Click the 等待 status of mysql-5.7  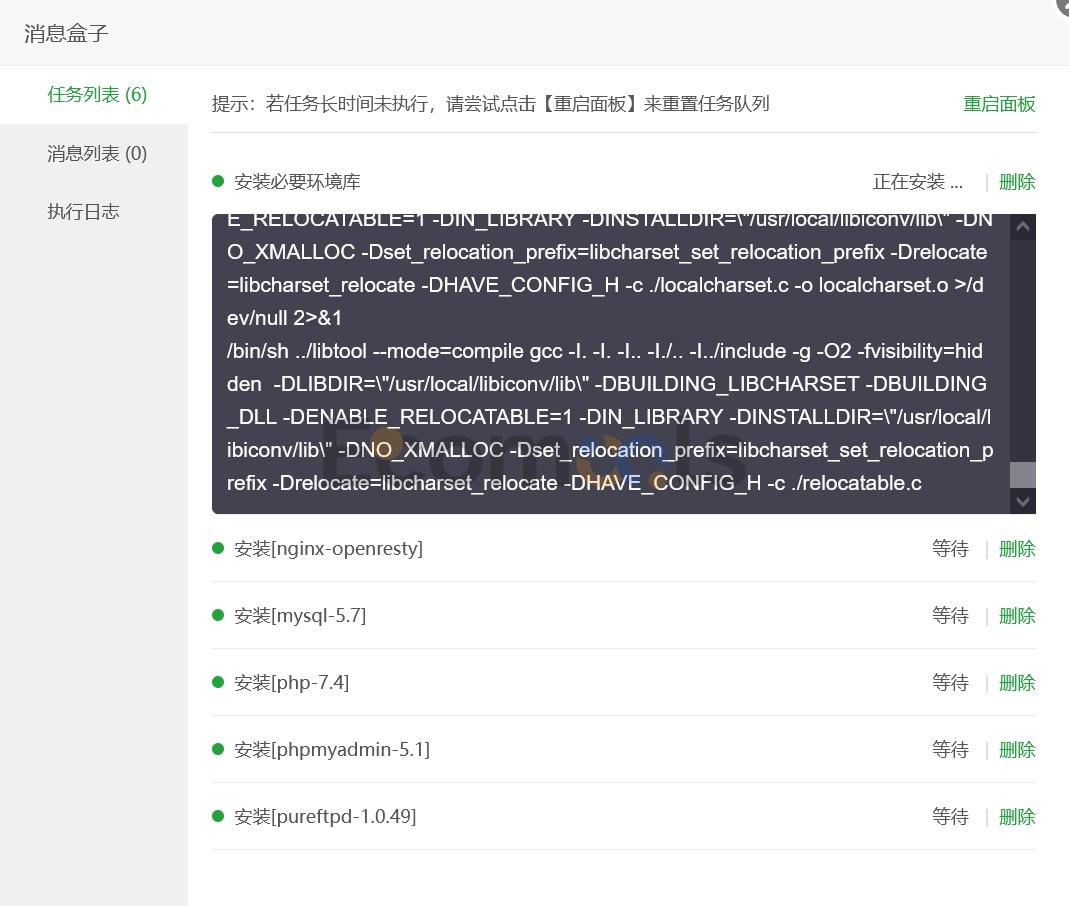pyautogui.click(x=950, y=616)
